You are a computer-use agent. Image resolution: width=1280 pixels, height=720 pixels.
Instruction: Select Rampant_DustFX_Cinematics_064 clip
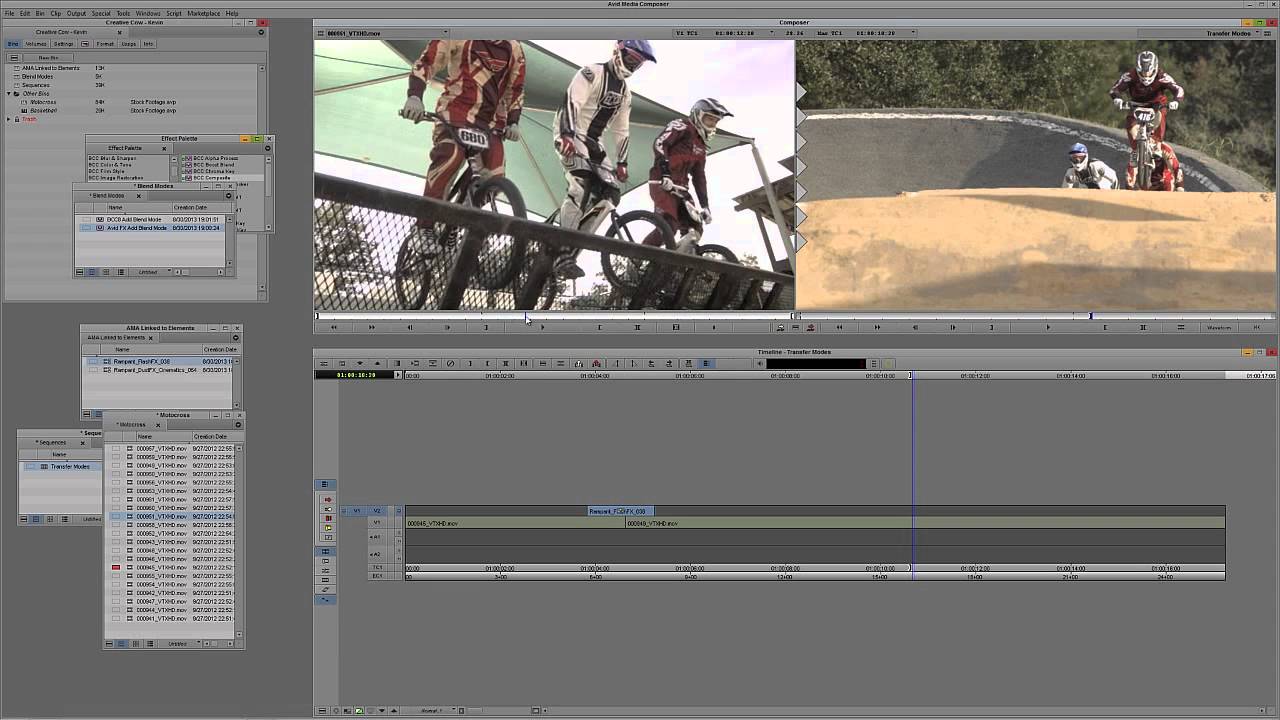coord(154,370)
